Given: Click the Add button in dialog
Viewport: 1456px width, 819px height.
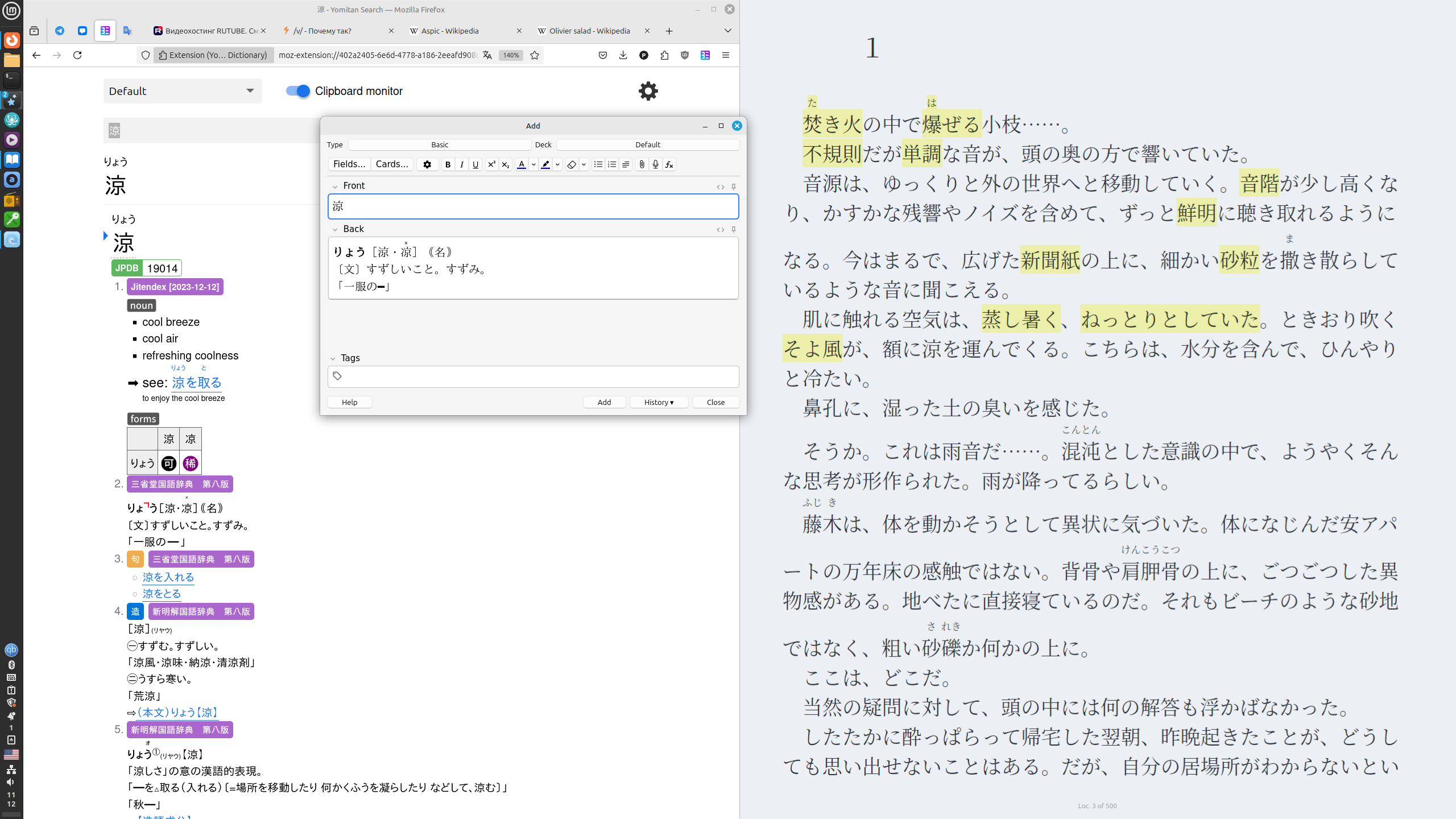Looking at the screenshot, I should click(604, 402).
